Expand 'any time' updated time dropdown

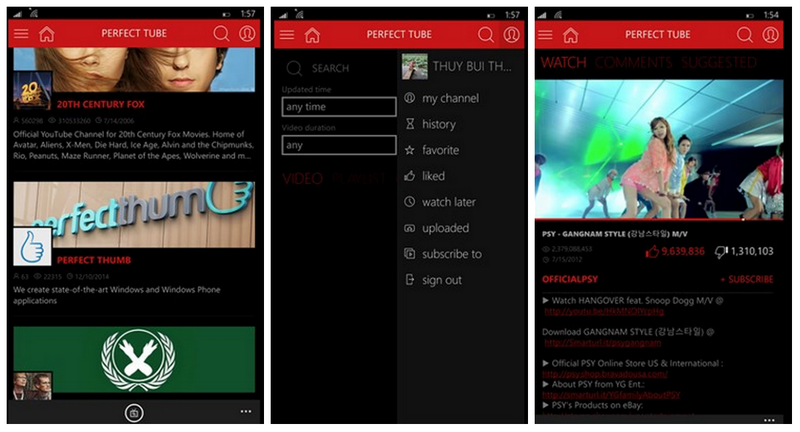[x=339, y=107]
